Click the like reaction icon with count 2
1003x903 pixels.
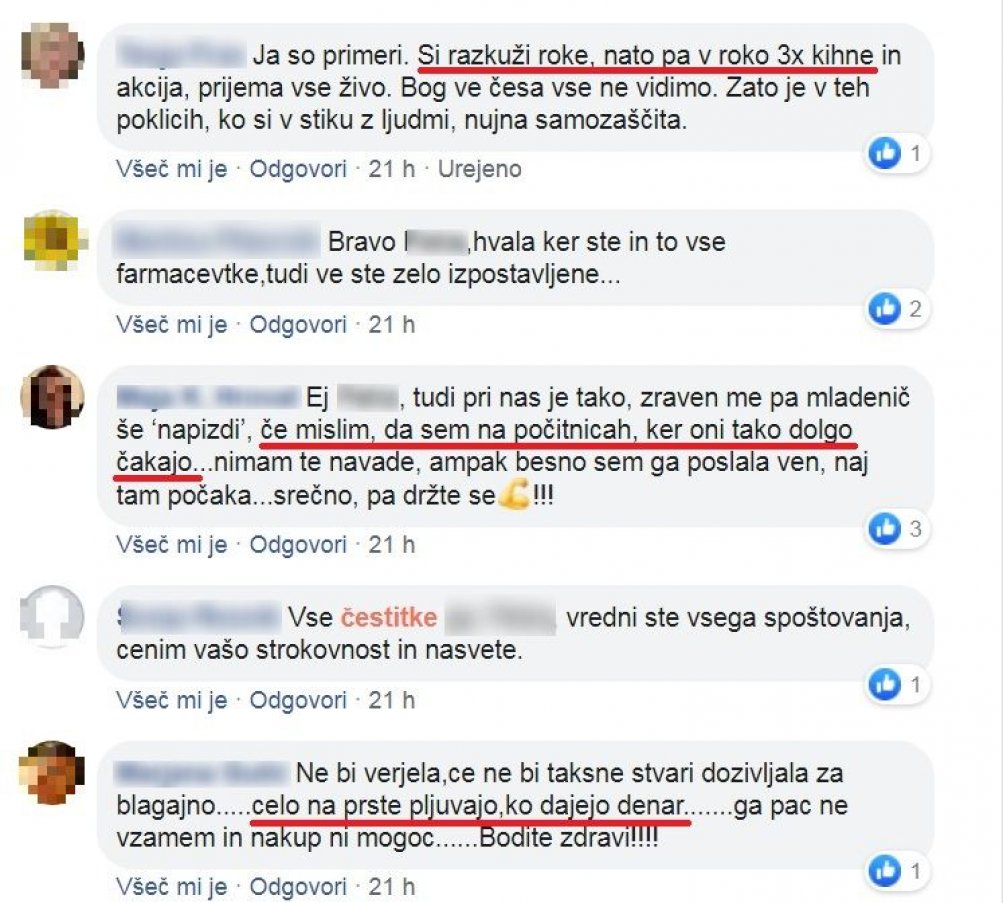click(x=885, y=309)
